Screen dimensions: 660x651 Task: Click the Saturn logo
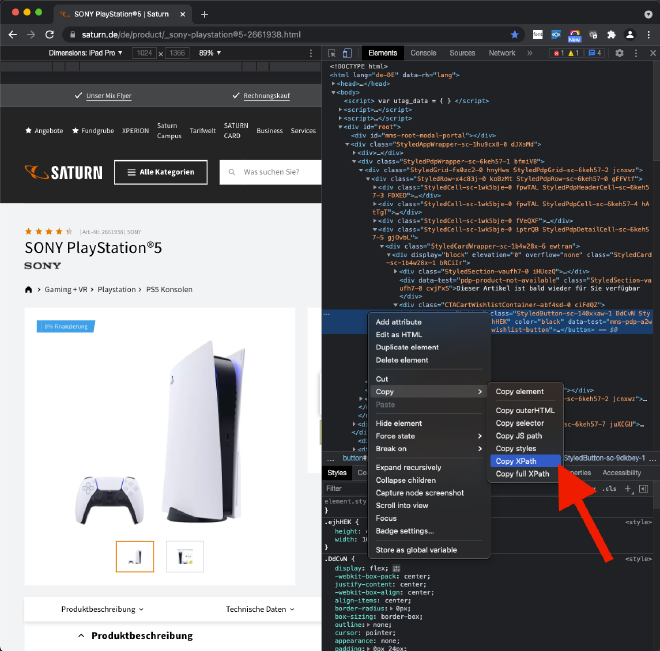coord(63,172)
